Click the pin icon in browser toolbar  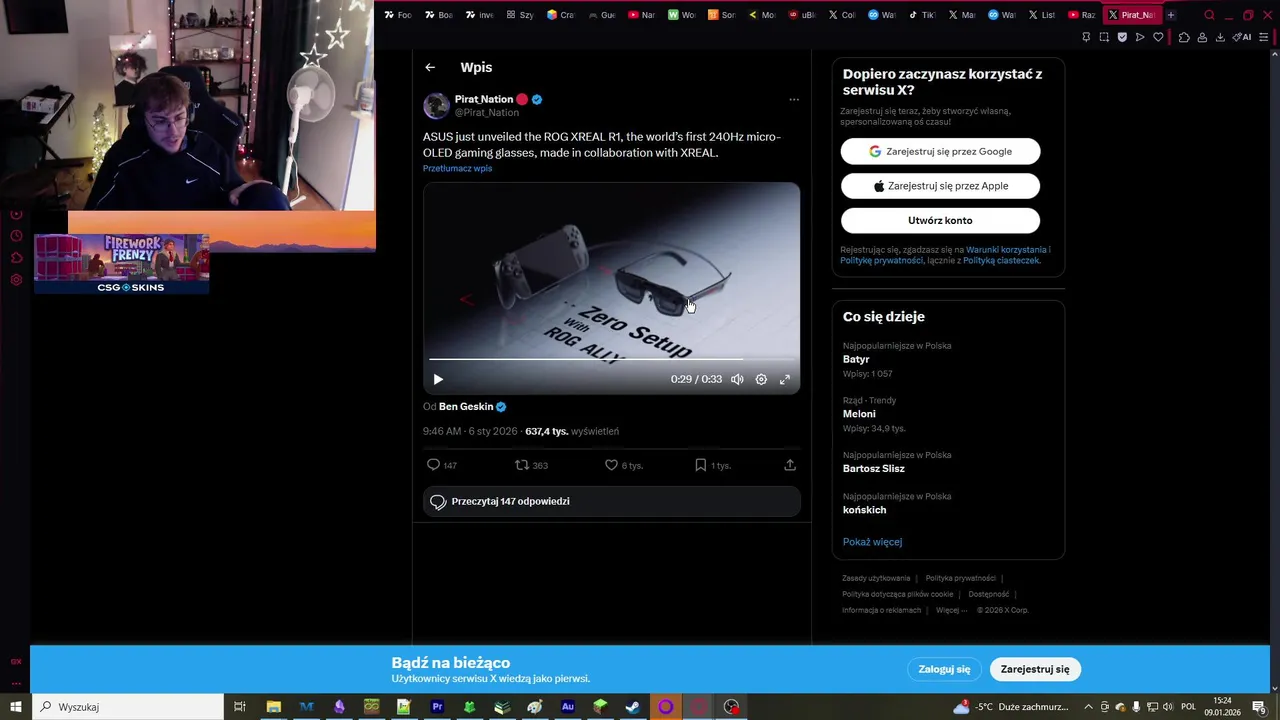coord(1086,37)
